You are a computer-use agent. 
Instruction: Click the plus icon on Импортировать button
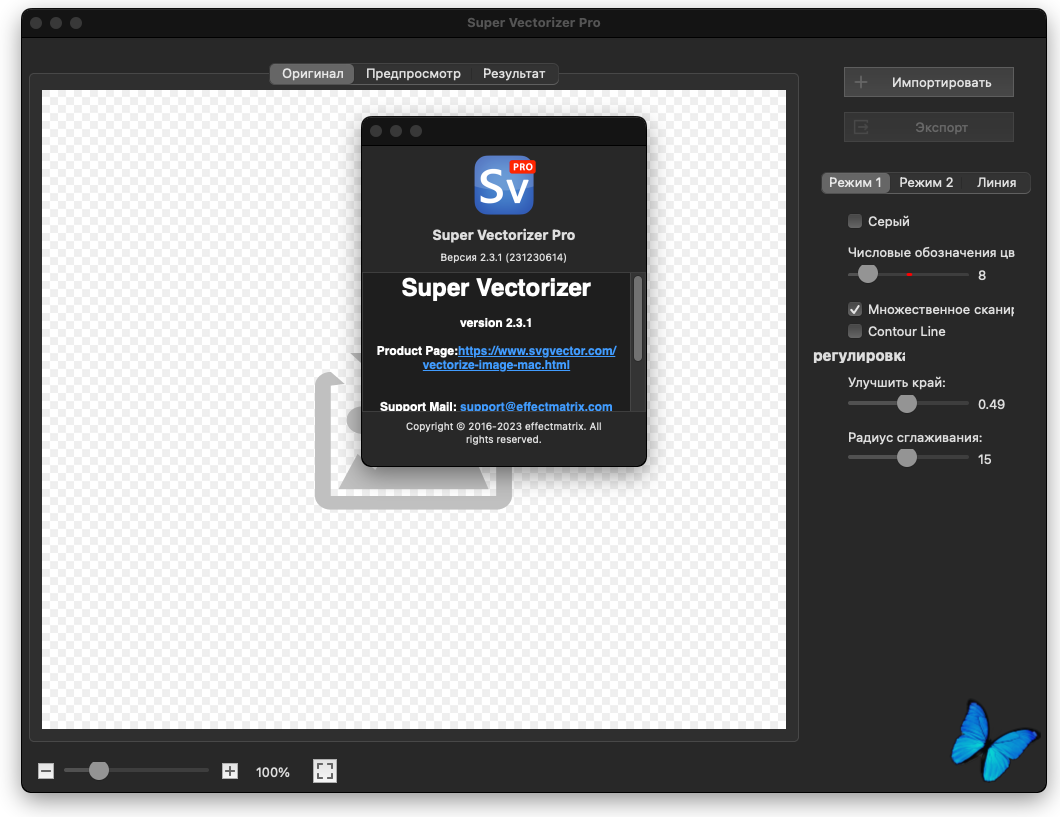(x=861, y=82)
